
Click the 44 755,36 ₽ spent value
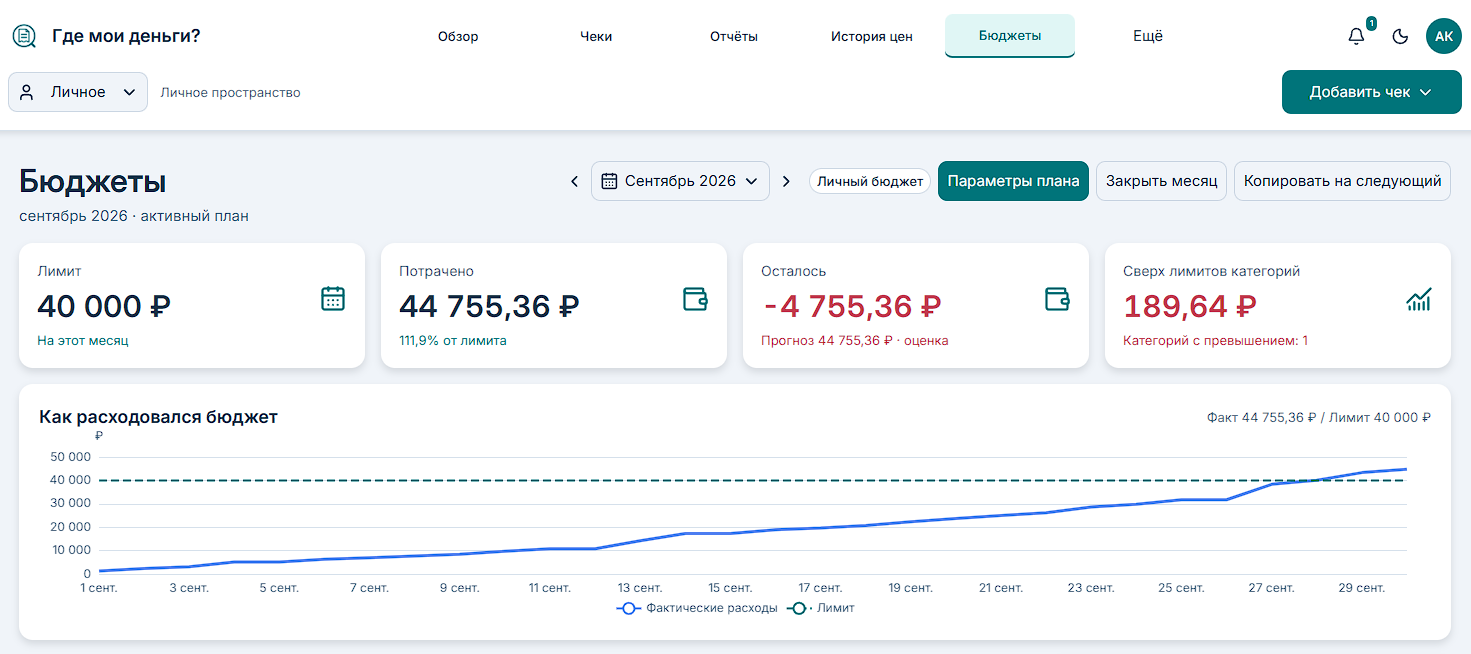489,306
